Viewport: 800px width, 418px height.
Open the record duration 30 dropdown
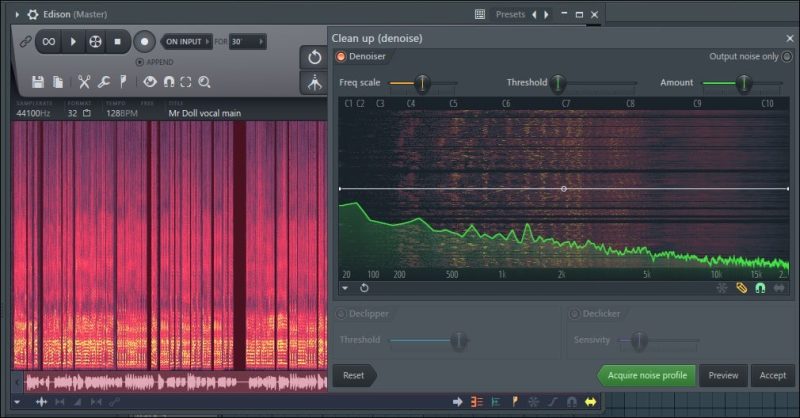coord(247,41)
